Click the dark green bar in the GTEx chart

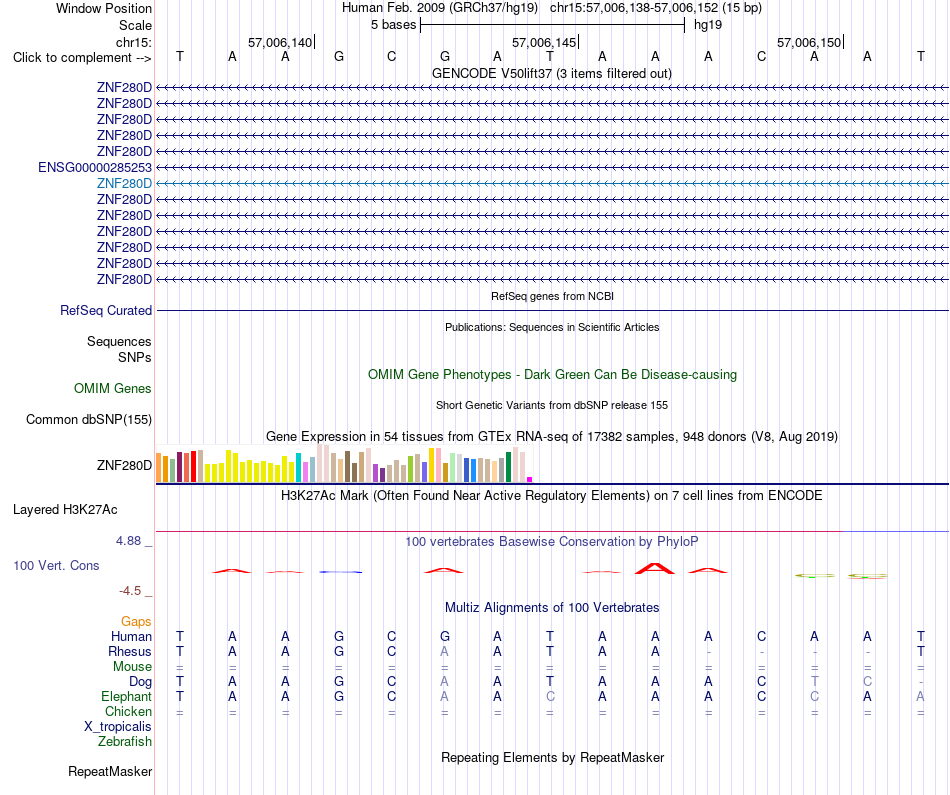tap(508, 467)
